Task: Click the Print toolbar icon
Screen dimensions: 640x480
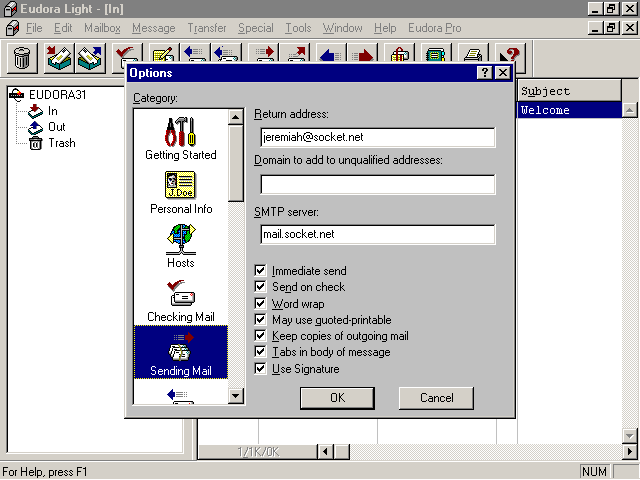Action: point(473,53)
